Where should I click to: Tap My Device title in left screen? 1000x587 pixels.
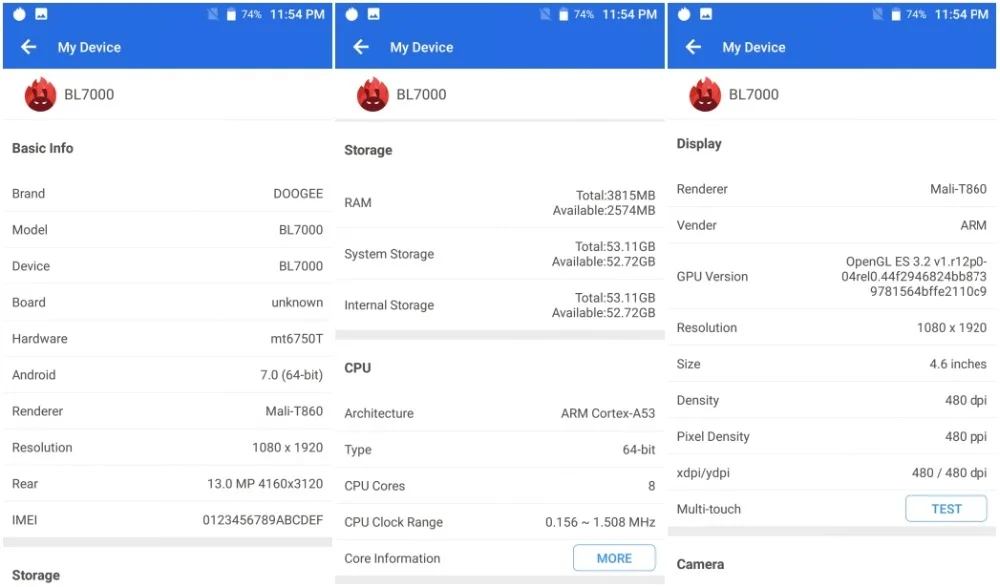[x=89, y=47]
